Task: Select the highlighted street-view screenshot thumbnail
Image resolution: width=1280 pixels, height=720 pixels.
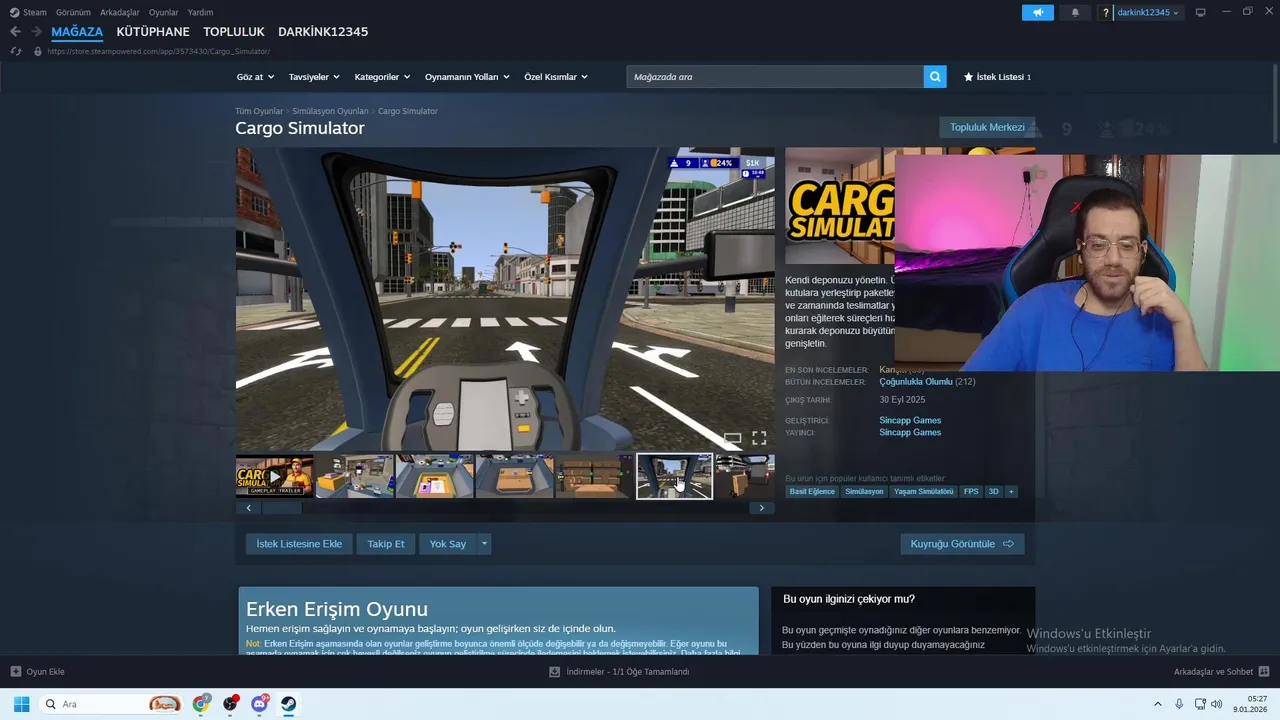Action: 674,477
